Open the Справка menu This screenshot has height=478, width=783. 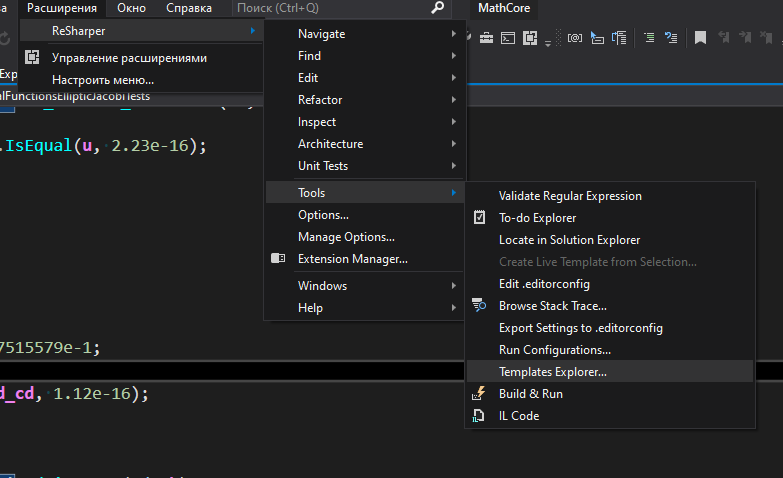coord(189,8)
